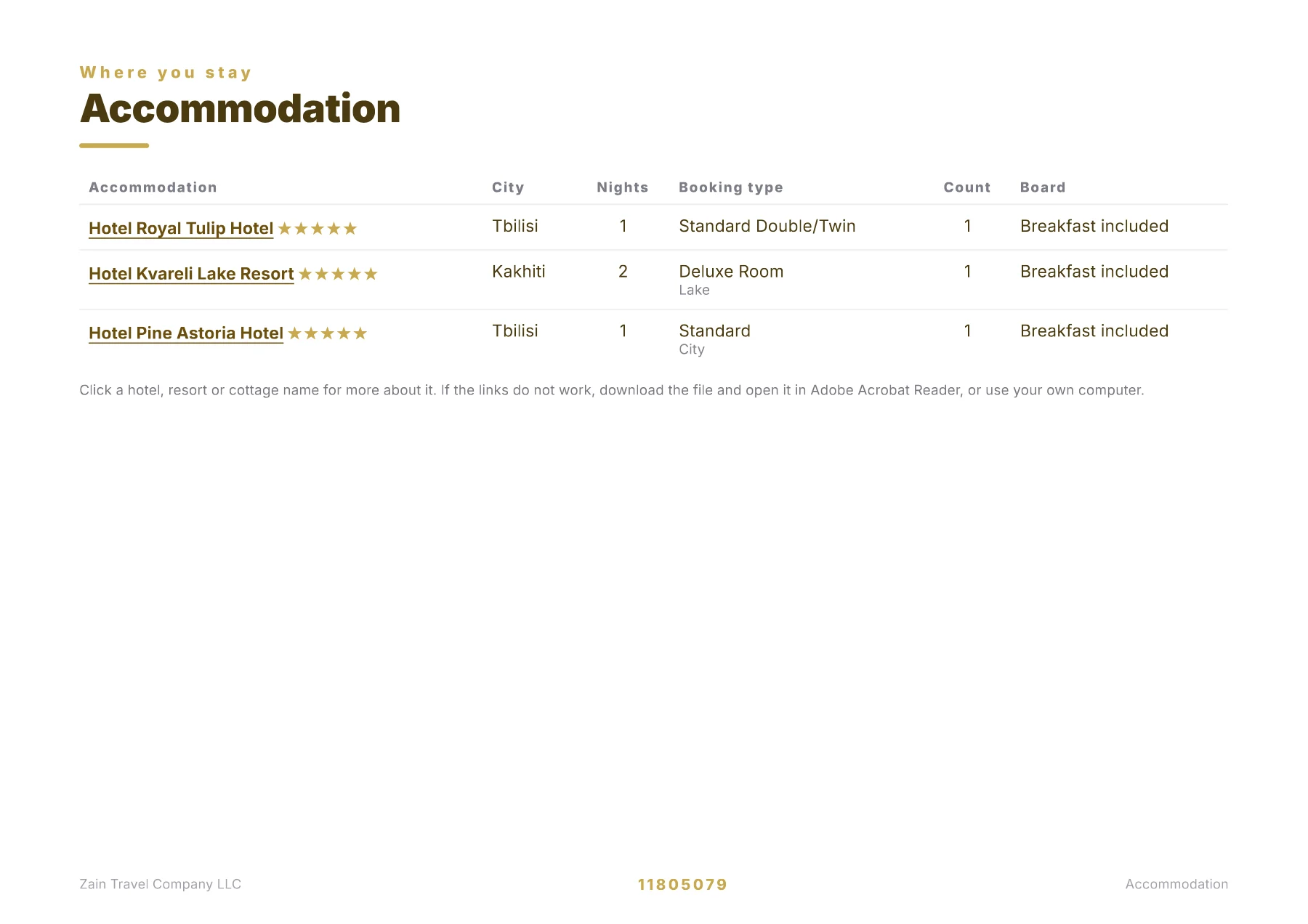Select the "Zain Travel Company LLC" footer text

point(161,884)
